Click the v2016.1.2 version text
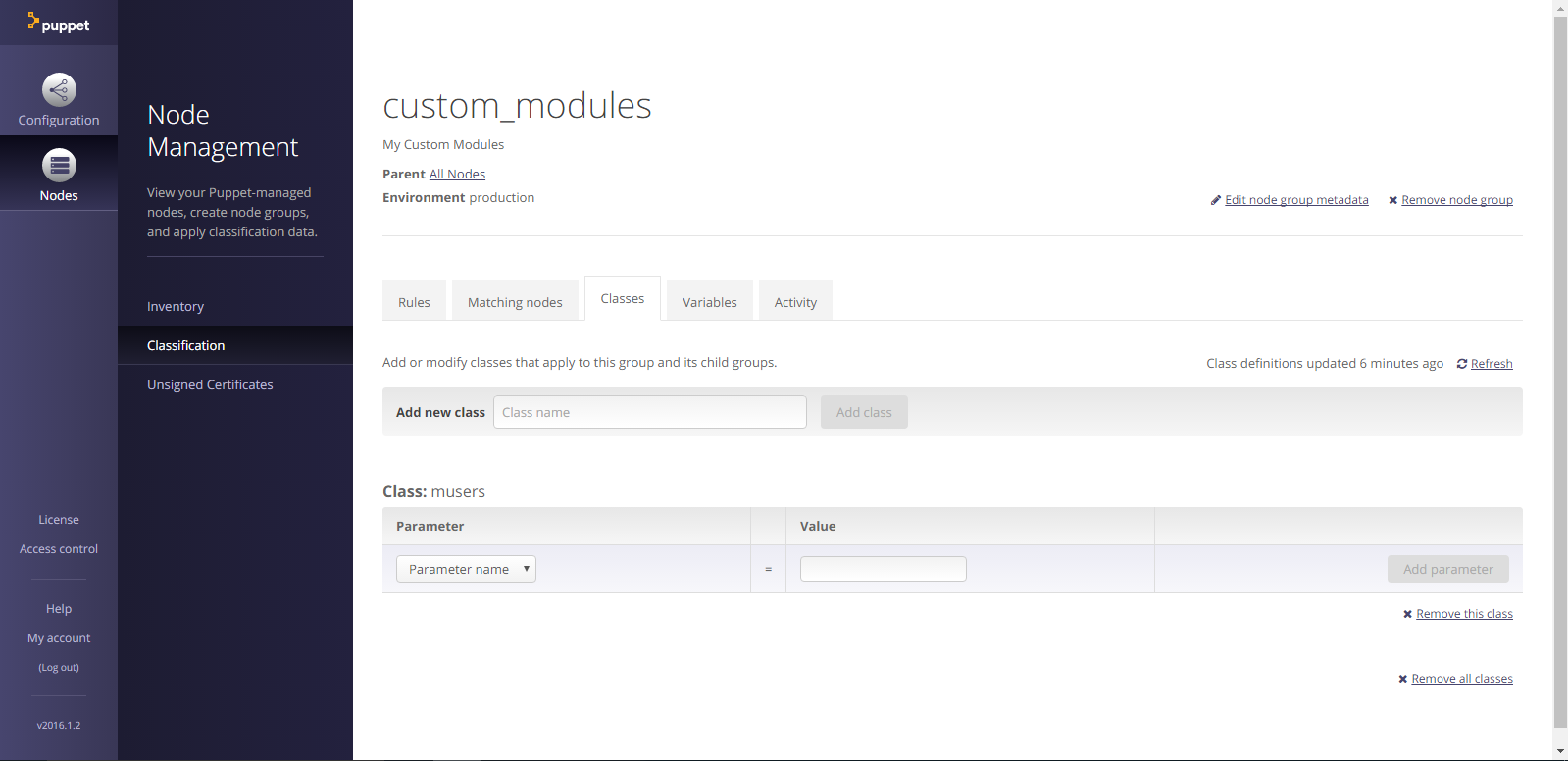The width and height of the screenshot is (1568, 761). click(x=59, y=726)
